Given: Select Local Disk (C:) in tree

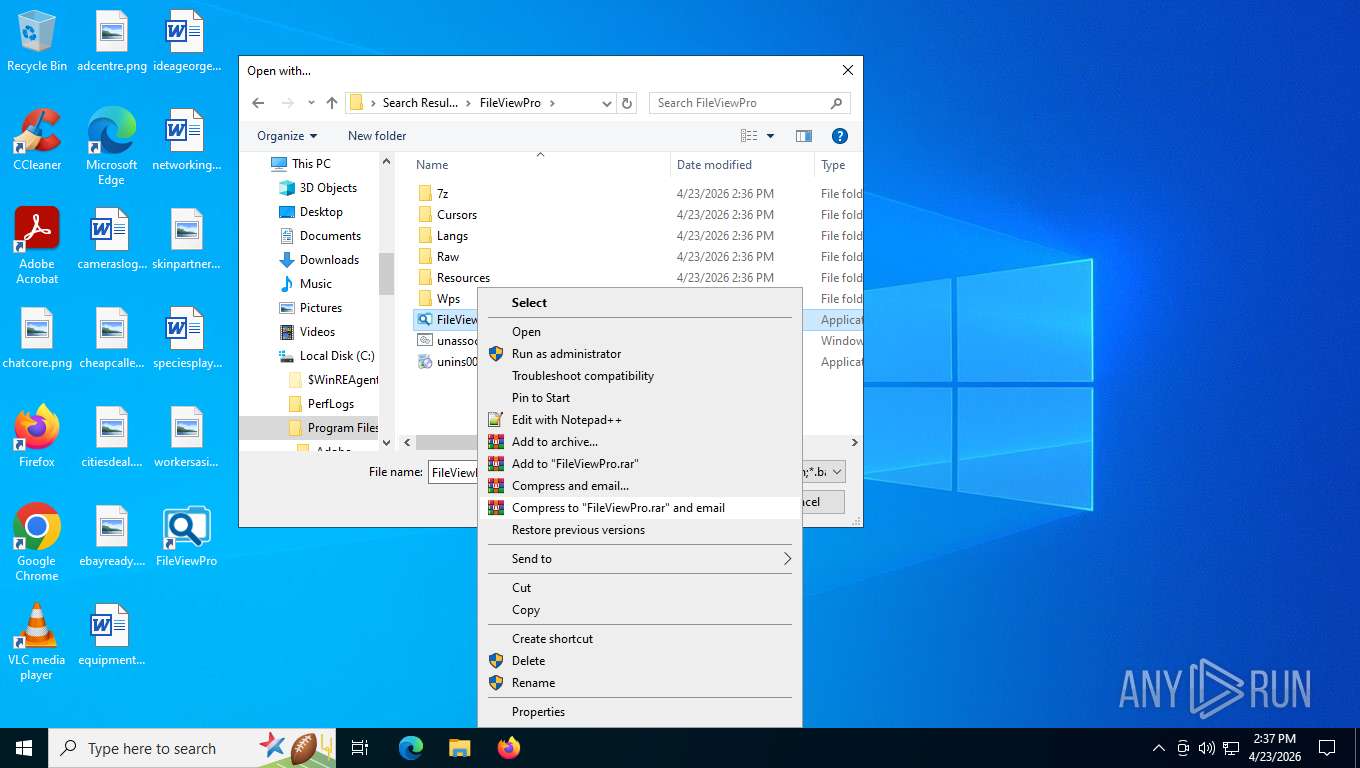Looking at the screenshot, I should [x=325, y=356].
